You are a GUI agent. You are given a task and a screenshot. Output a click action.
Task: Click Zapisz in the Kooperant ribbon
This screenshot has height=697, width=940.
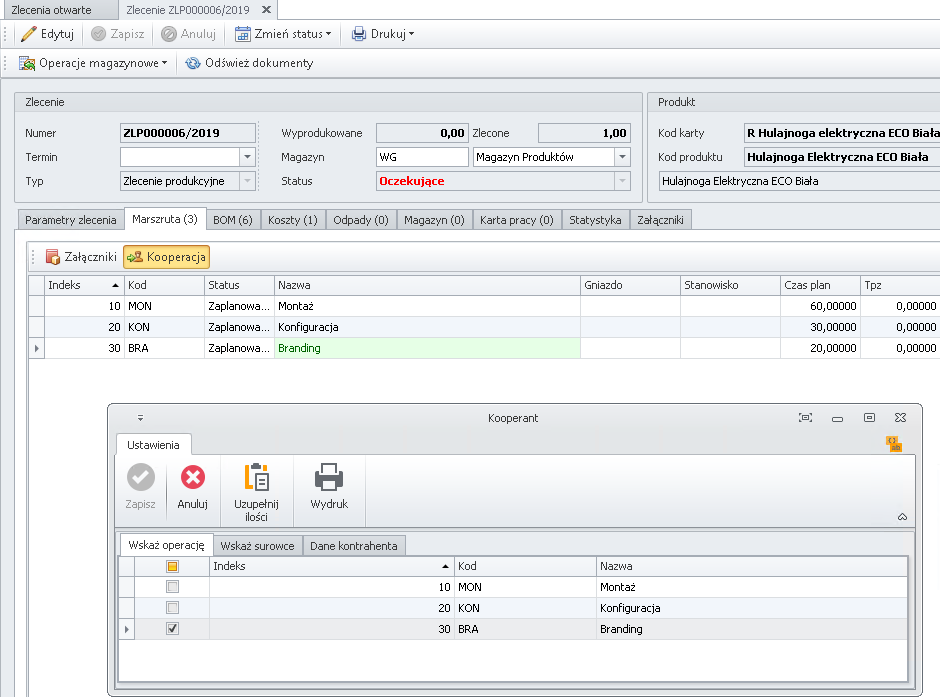[x=140, y=487]
